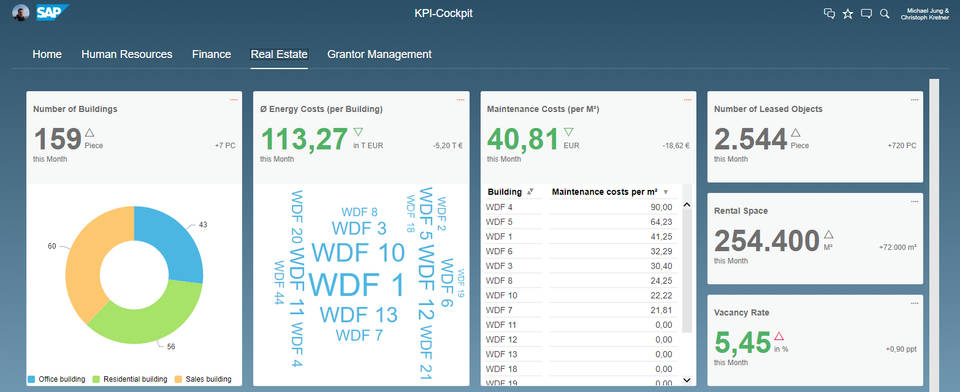Select the Real Estate tab
Screen dimensions: 960x392
coord(279,55)
